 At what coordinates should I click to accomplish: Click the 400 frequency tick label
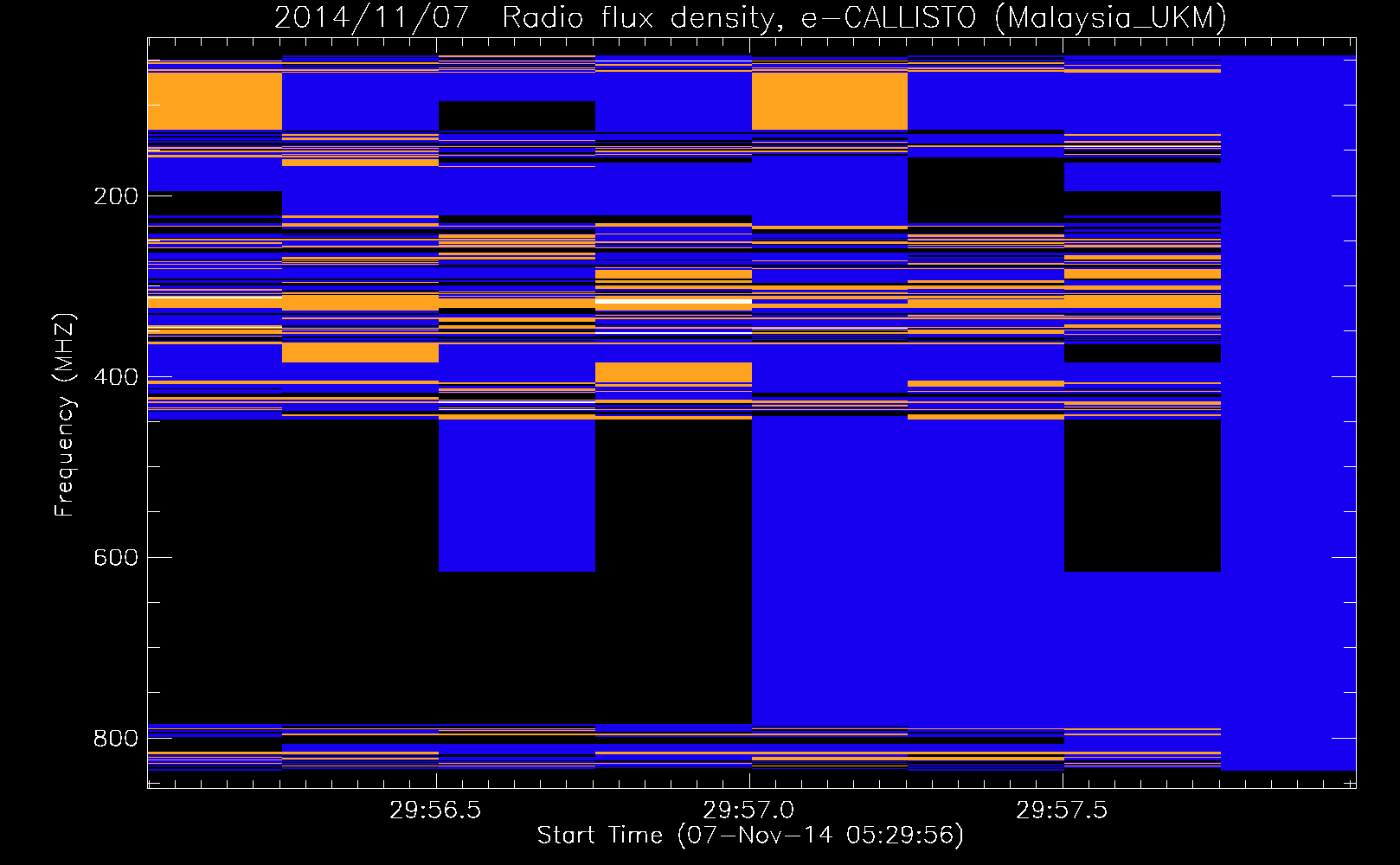pos(116,377)
